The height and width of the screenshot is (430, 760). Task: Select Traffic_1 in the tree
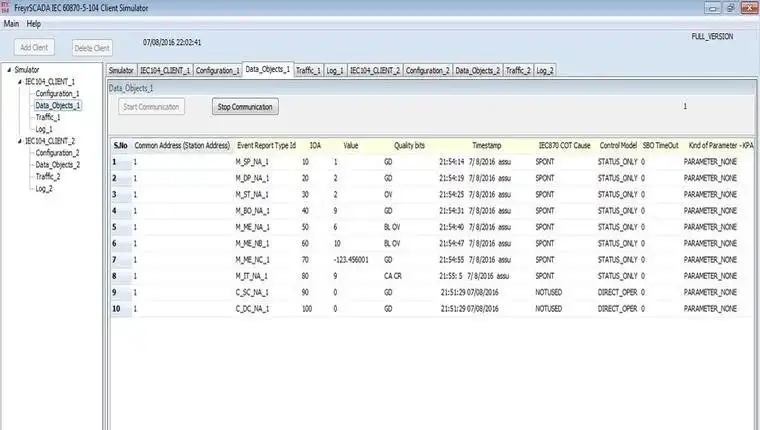tap(48, 117)
